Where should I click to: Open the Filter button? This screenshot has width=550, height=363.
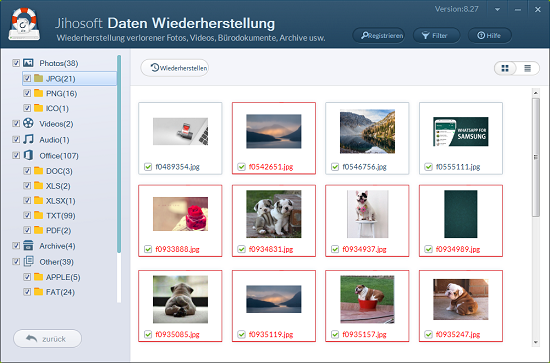click(436, 35)
